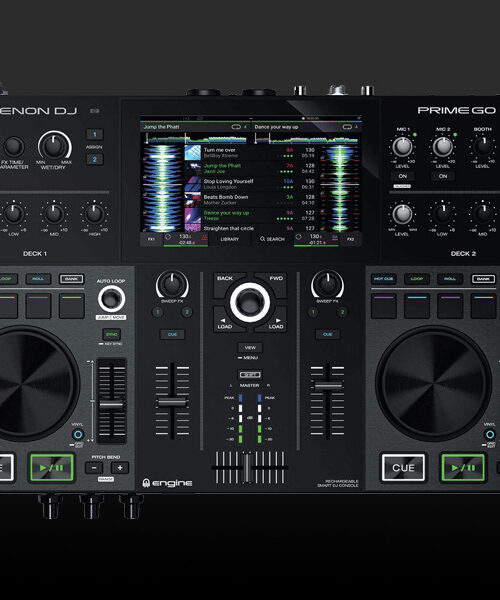
Task: Click the central browse encoder knob
Action: pos(250,302)
